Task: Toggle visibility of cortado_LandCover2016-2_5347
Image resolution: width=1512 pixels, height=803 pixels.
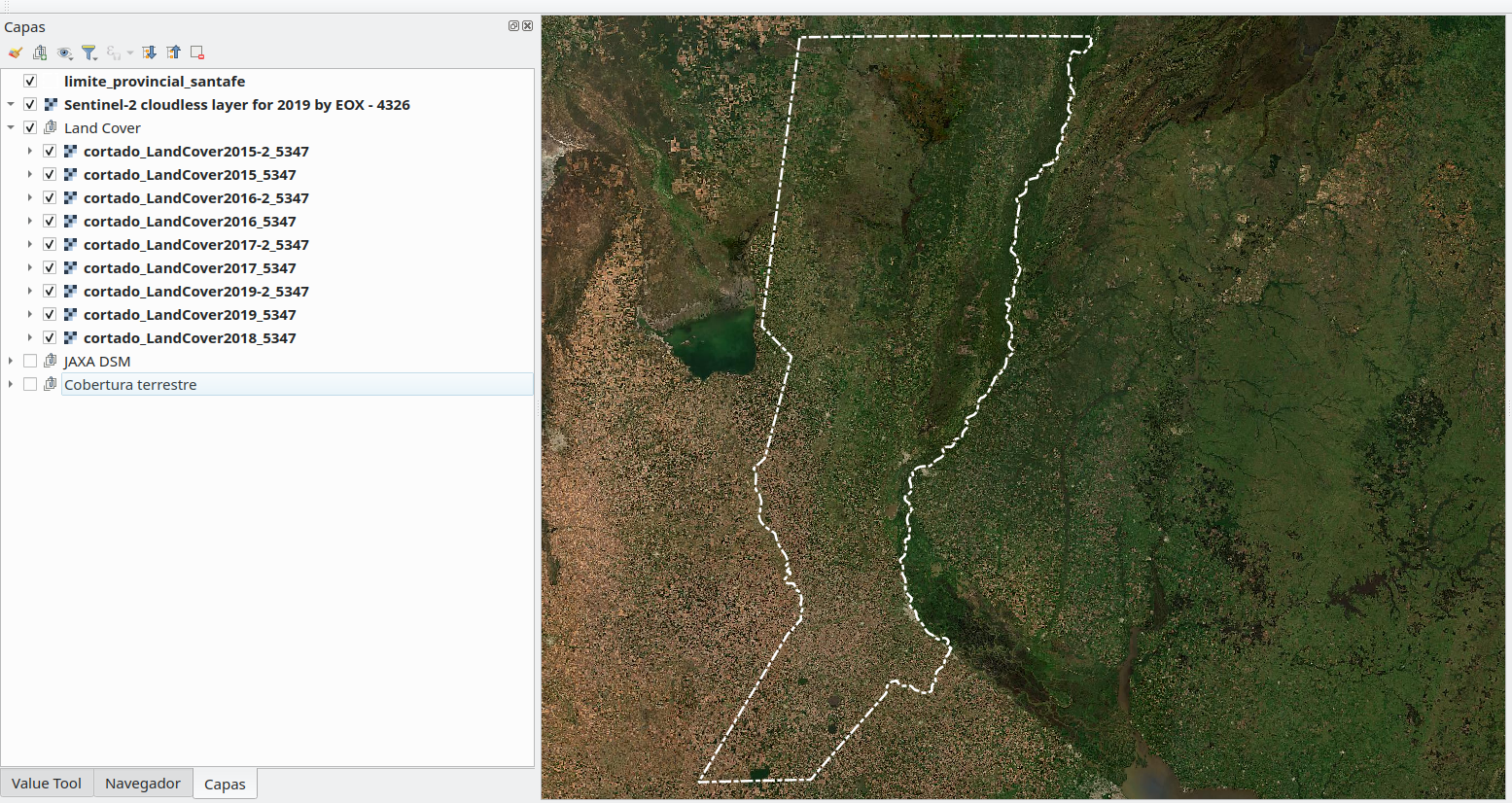Action: [x=50, y=198]
